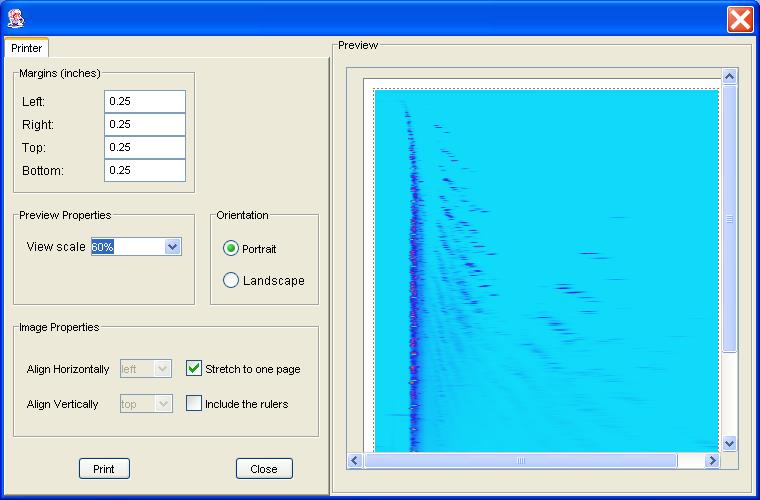Click the Margins (inches) group label

point(60,73)
